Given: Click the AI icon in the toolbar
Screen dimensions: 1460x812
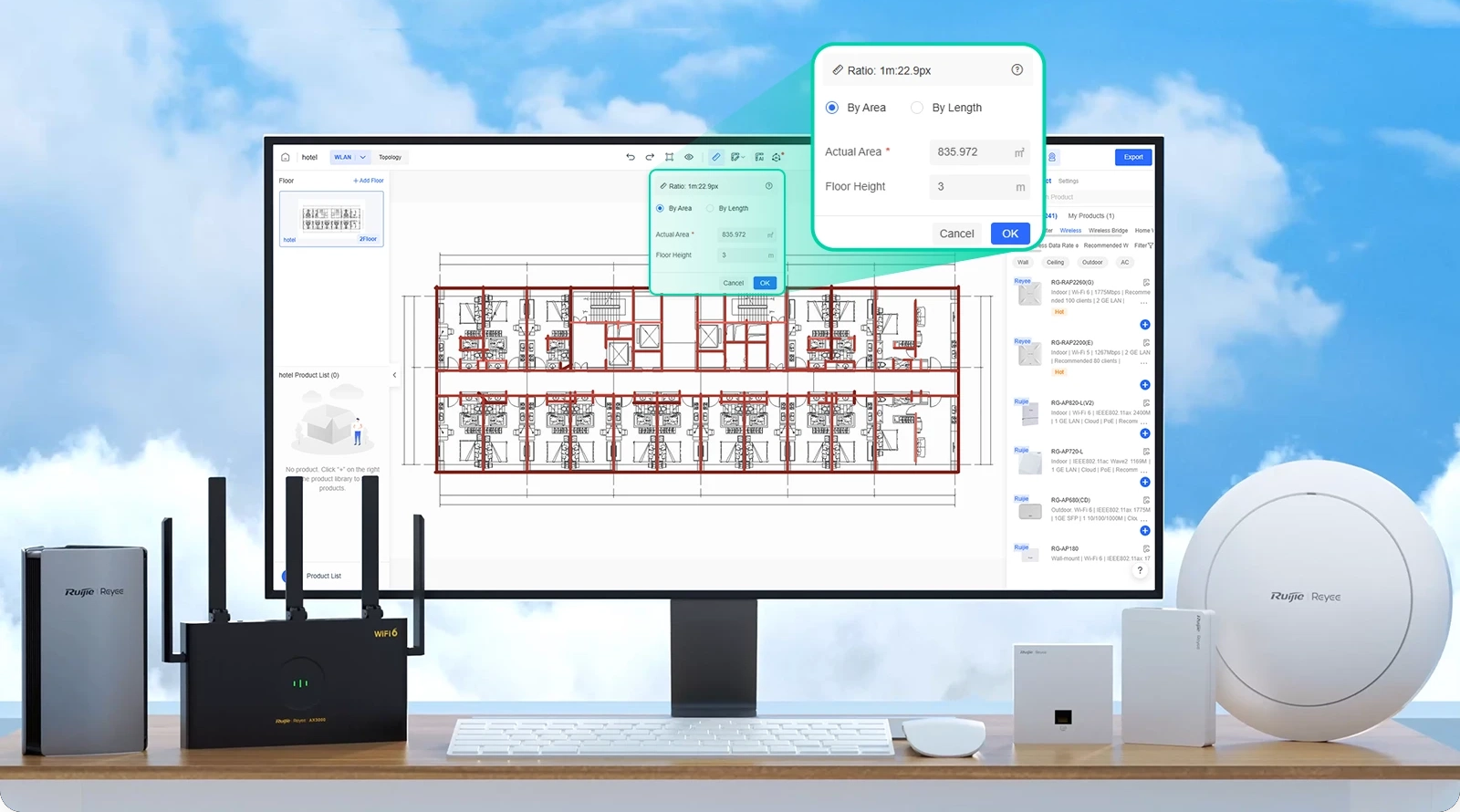Looking at the screenshot, I should [x=759, y=157].
